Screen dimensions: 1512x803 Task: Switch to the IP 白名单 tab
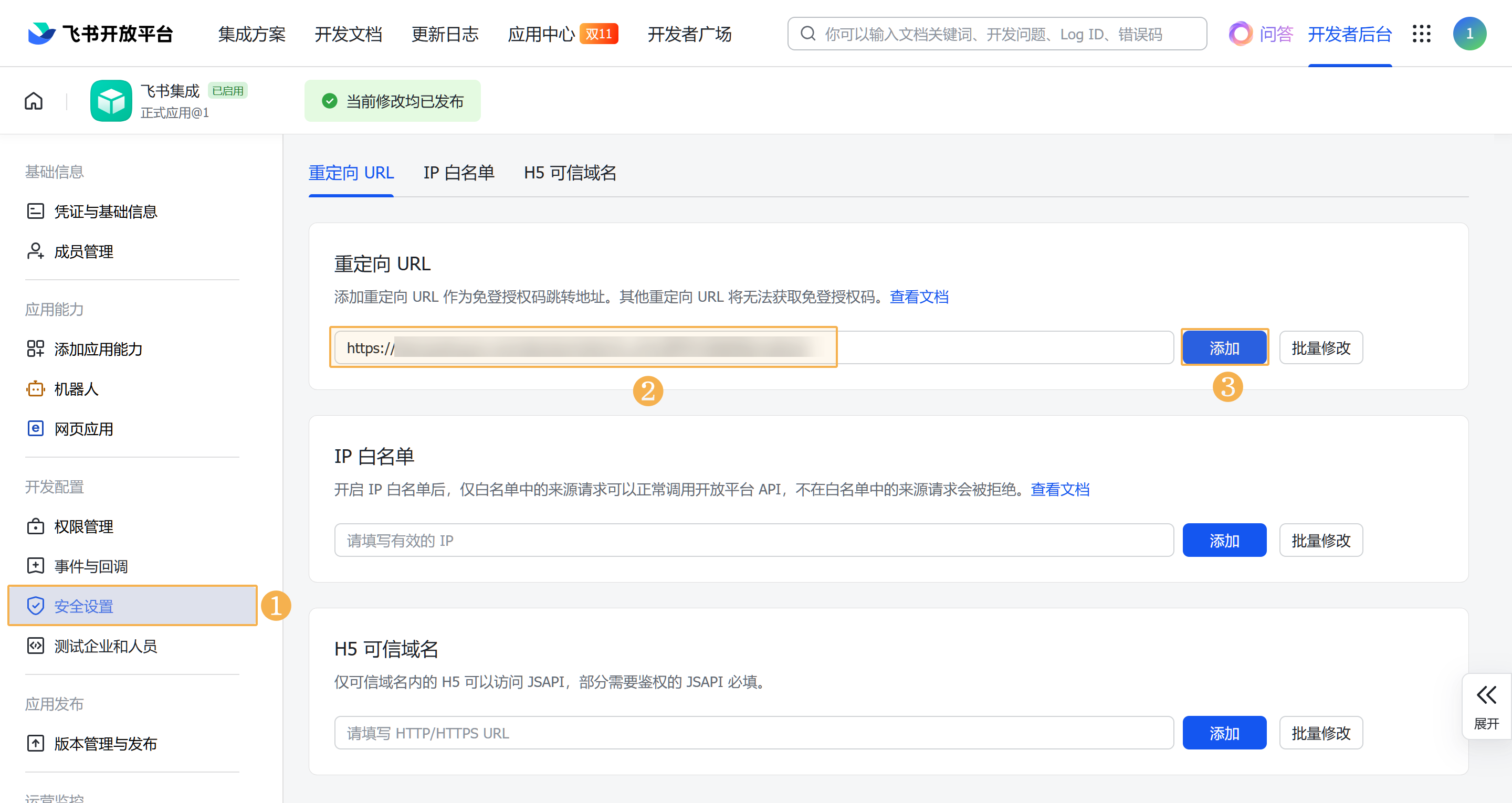point(458,173)
